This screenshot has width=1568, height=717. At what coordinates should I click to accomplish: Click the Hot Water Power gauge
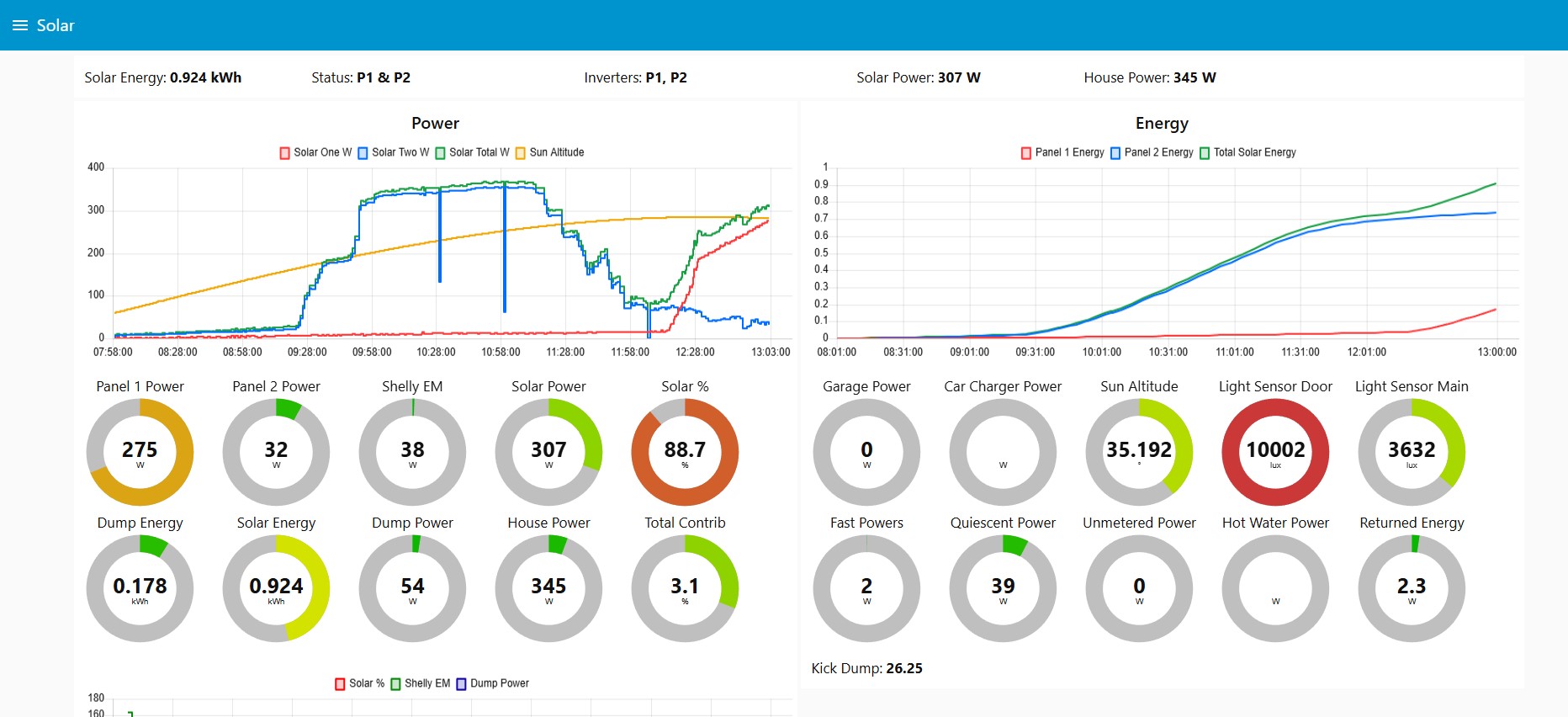coord(1275,588)
